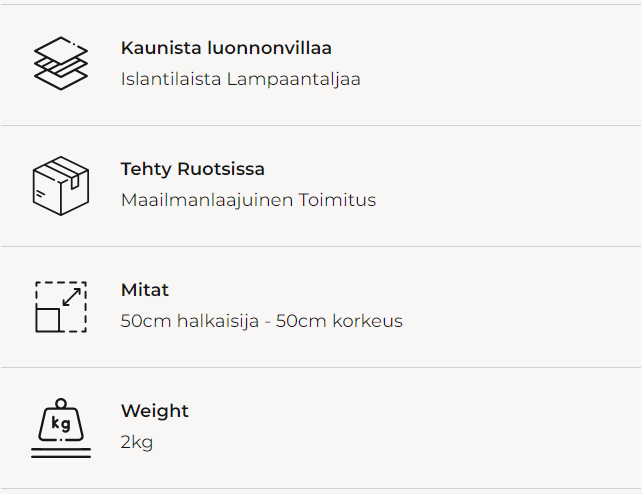Viewport: 642px width, 494px height.
Task: Click the word "Islantilaista"
Action: point(174,79)
